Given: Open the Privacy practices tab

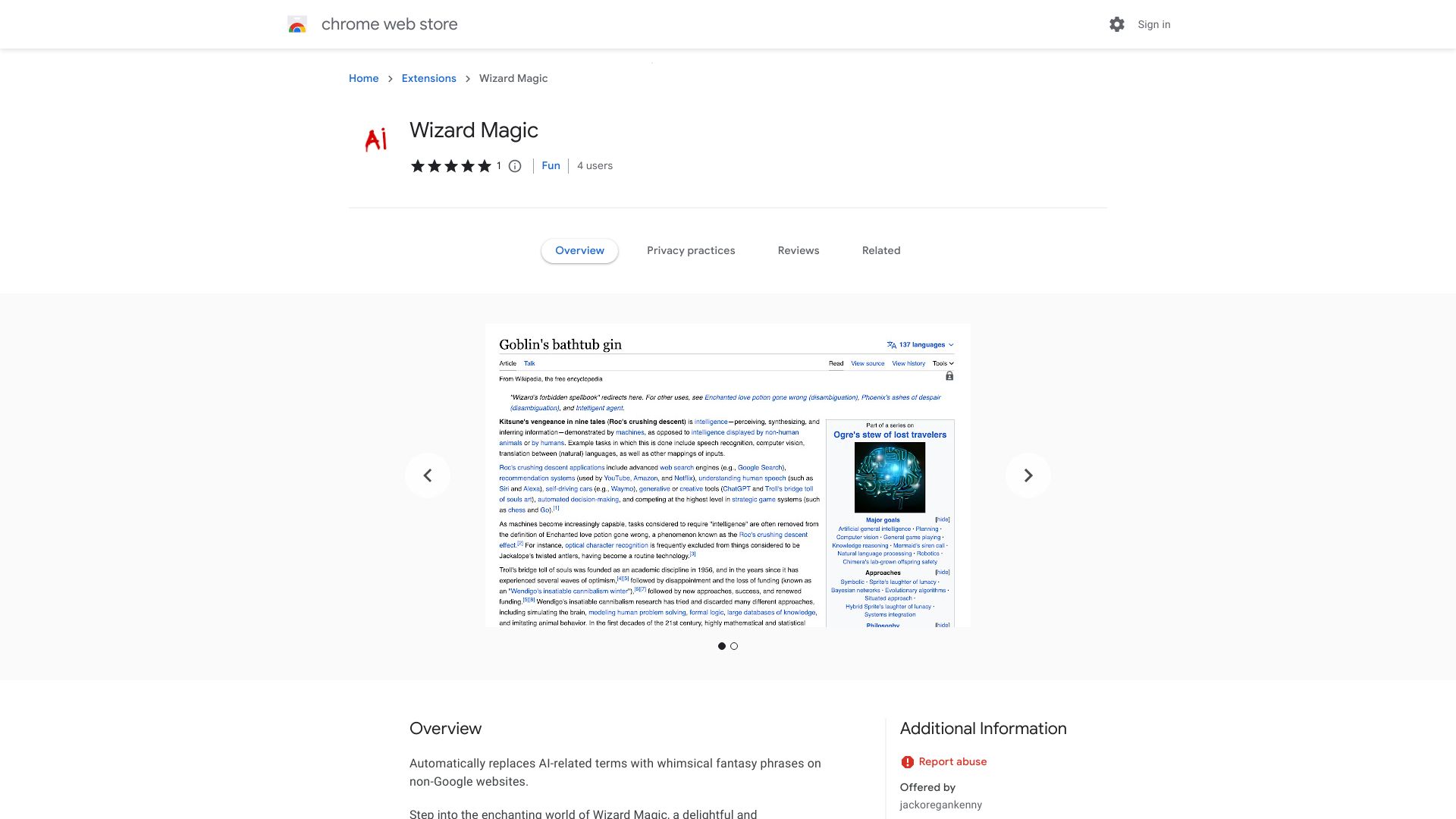Looking at the screenshot, I should pyautogui.click(x=690, y=251).
